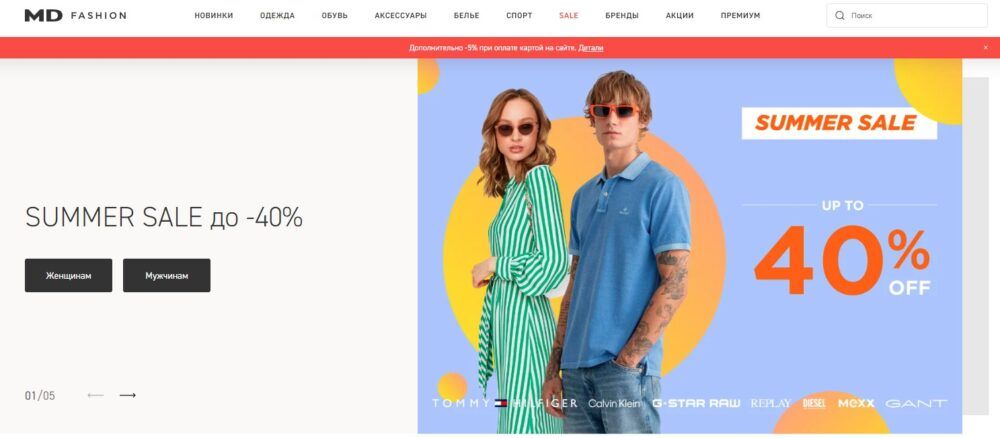Click the MD Fashion logo
1000x438 pixels.
(75, 15)
